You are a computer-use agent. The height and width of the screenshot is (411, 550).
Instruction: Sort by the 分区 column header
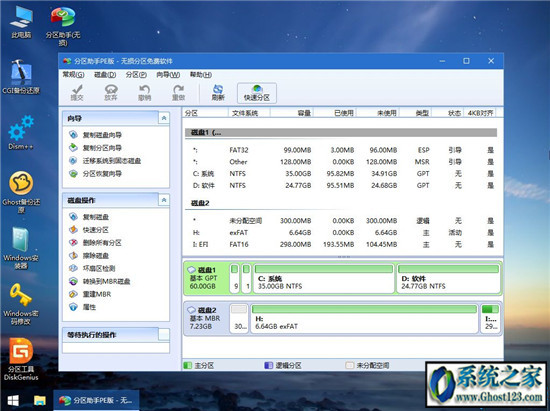[x=205, y=113]
